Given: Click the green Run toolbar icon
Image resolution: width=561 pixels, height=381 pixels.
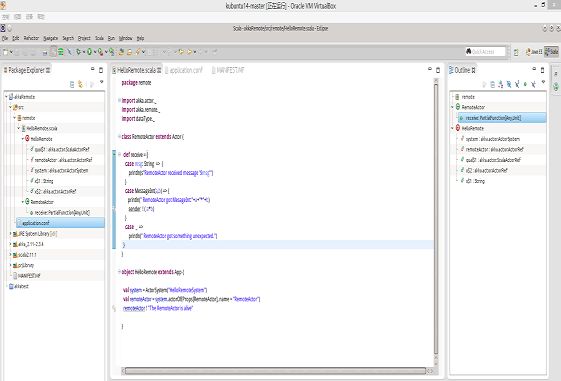Looking at the screenshot, I should 89,52.
